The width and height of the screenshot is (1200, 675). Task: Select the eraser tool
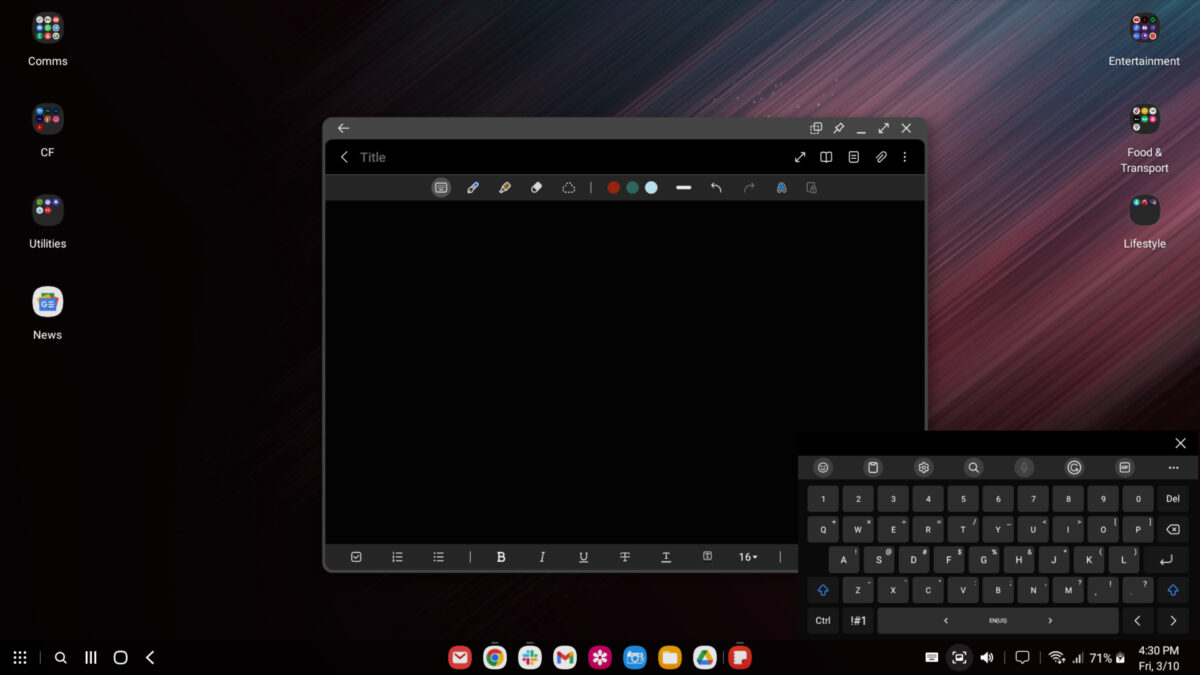(537, 187)
